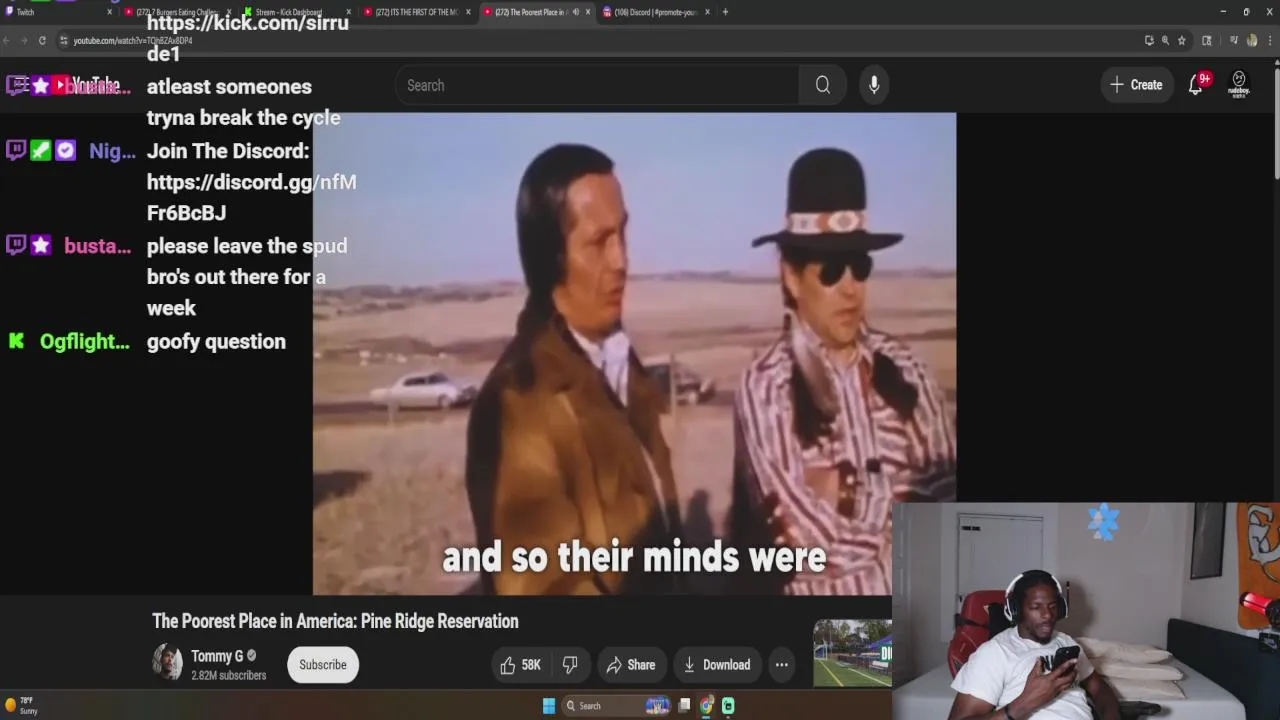Open YouTube notifications bell
This screenshot has width=1280, height=720.
pos(1196,85)
